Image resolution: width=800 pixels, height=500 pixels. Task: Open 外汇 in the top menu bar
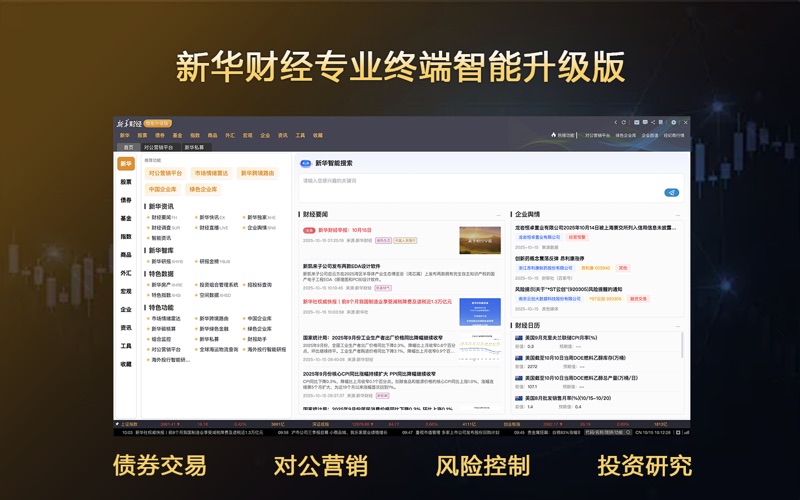coord(230,135)
